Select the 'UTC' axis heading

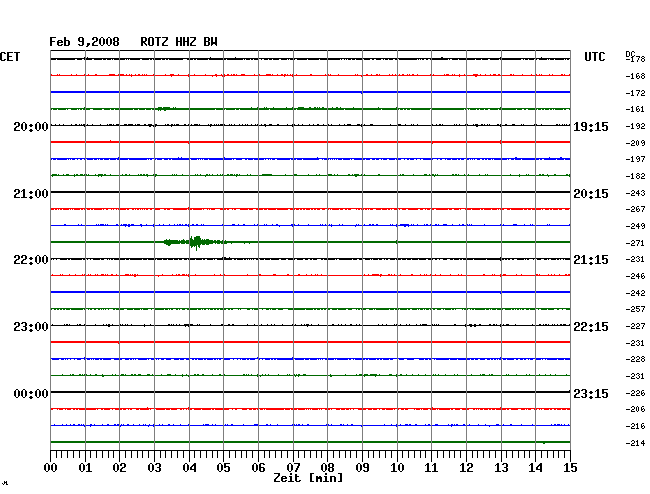pyautogui.click(x=594, y=57)
